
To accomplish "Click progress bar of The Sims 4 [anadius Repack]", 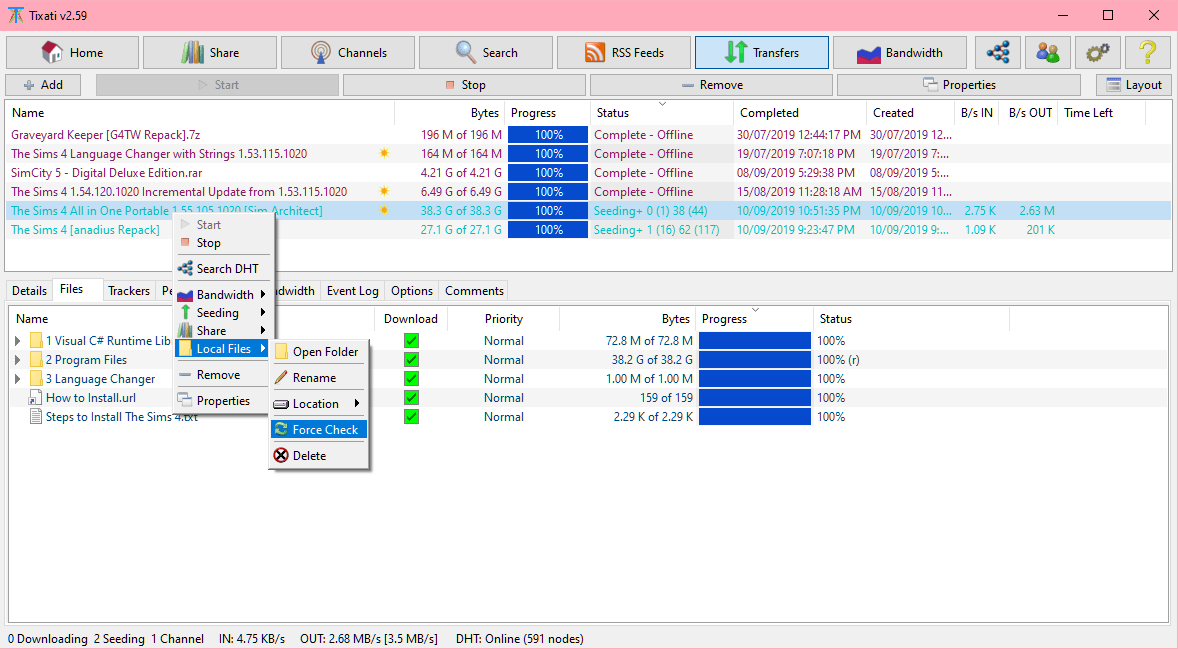I will pyautogui.click(x=548, y=230).
